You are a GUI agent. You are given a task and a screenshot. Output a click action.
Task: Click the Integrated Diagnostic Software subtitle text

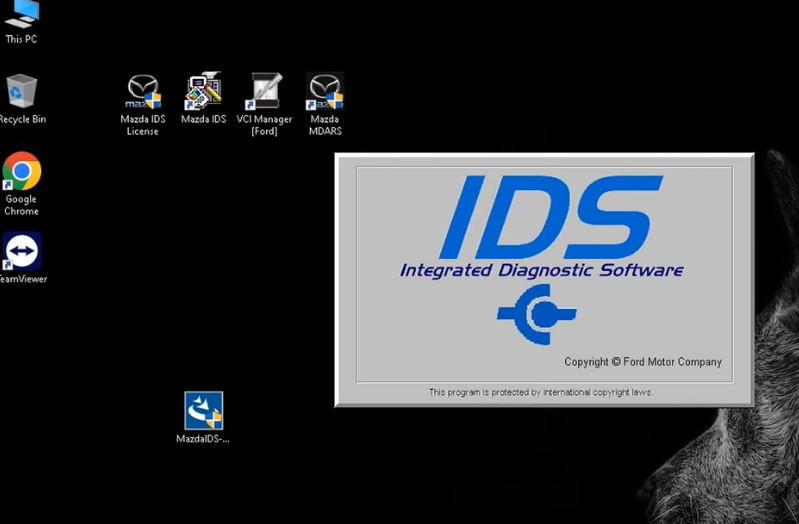pos(542,270)
